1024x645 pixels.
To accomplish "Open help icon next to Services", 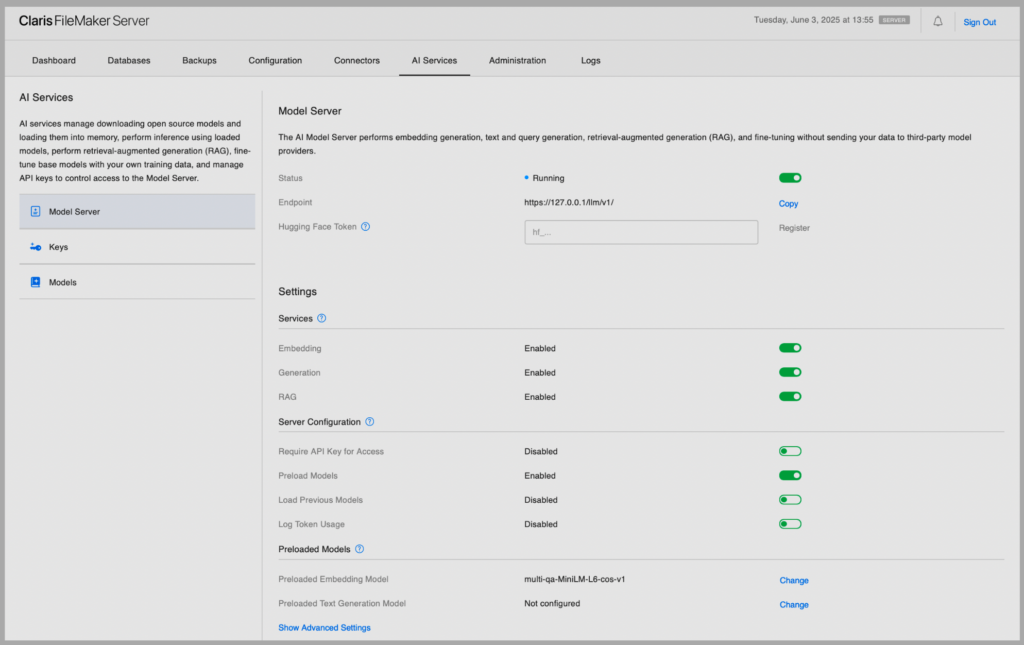I will tap(321, 319).
